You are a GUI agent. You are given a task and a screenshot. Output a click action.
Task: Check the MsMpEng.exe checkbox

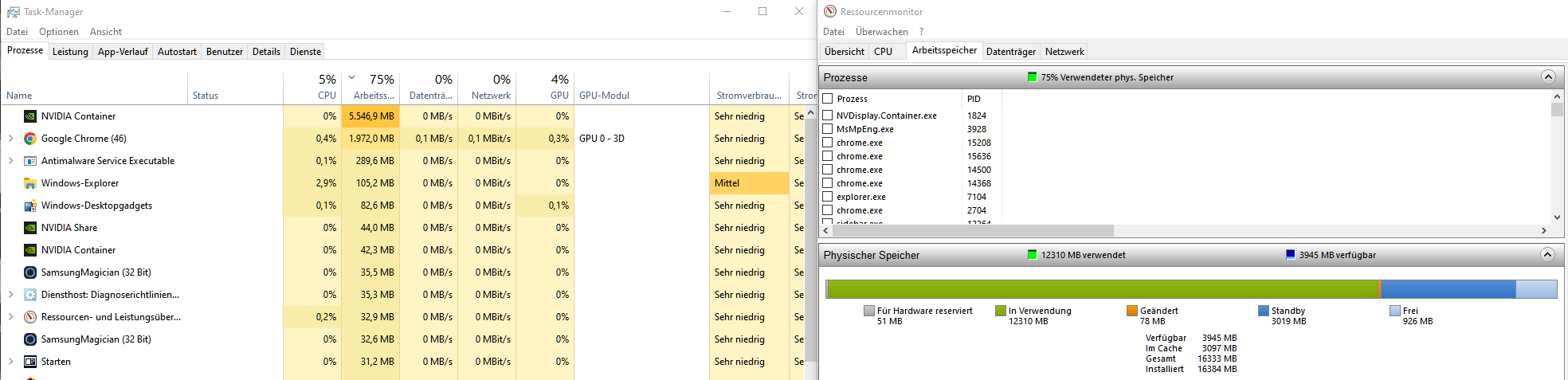click(x=828, y=129)
